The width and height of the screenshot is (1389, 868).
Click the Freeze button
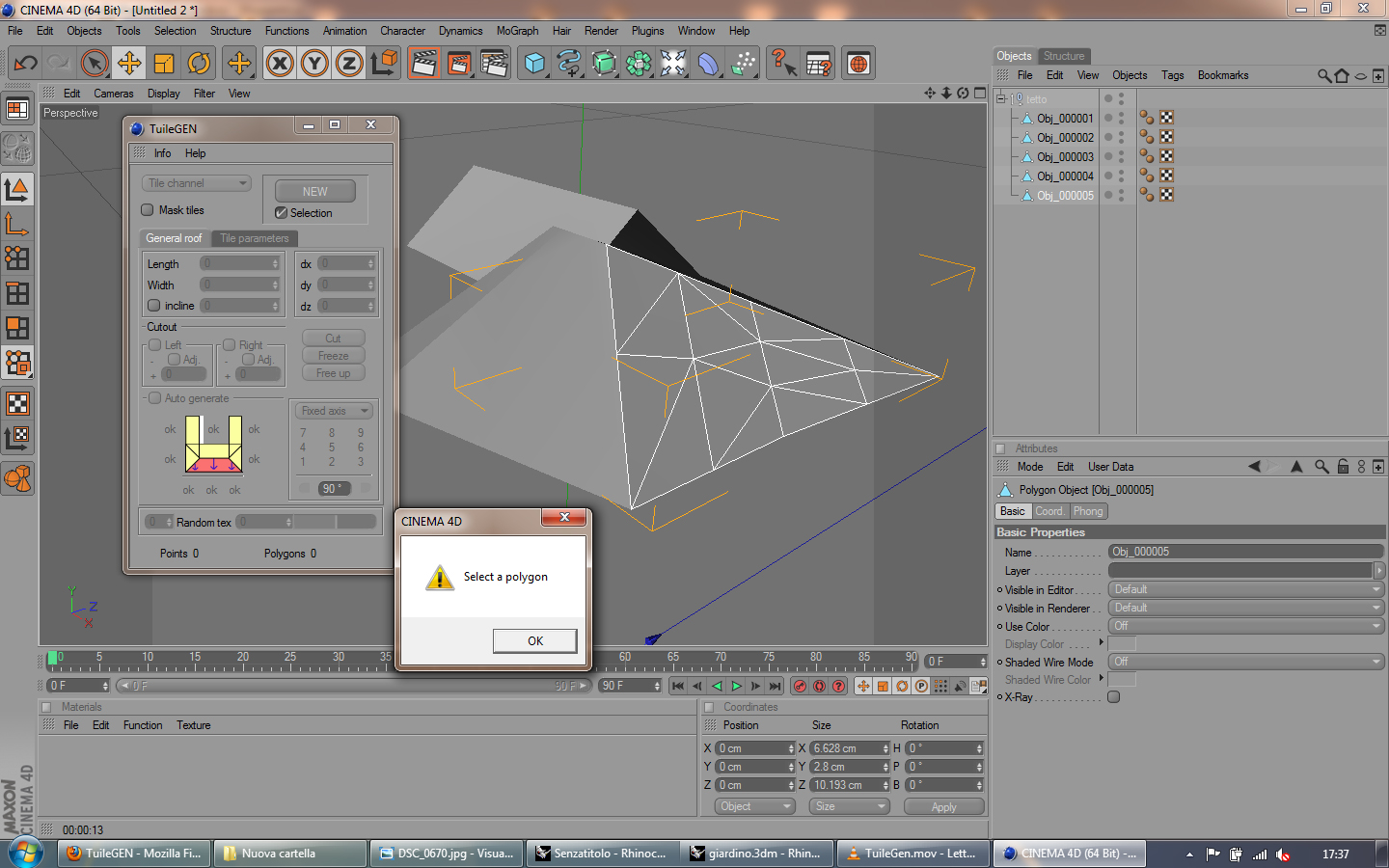[333, 356]
